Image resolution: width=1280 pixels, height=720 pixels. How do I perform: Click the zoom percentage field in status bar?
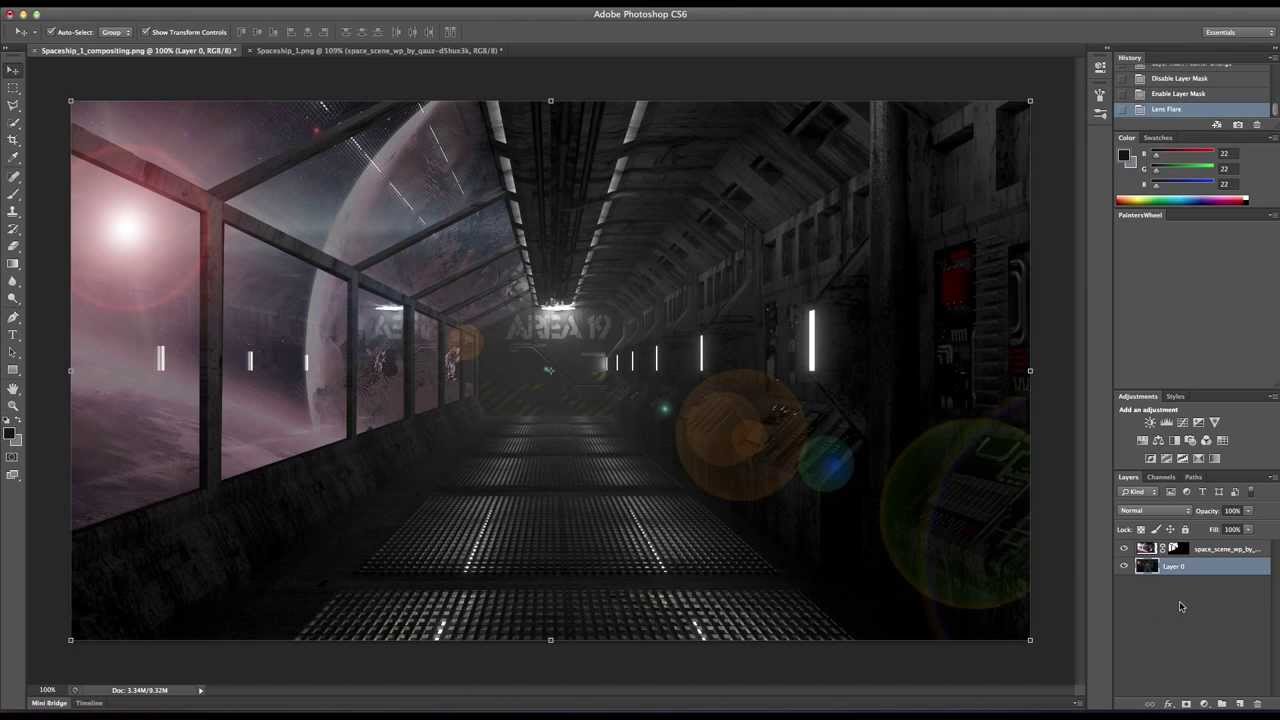47,690
